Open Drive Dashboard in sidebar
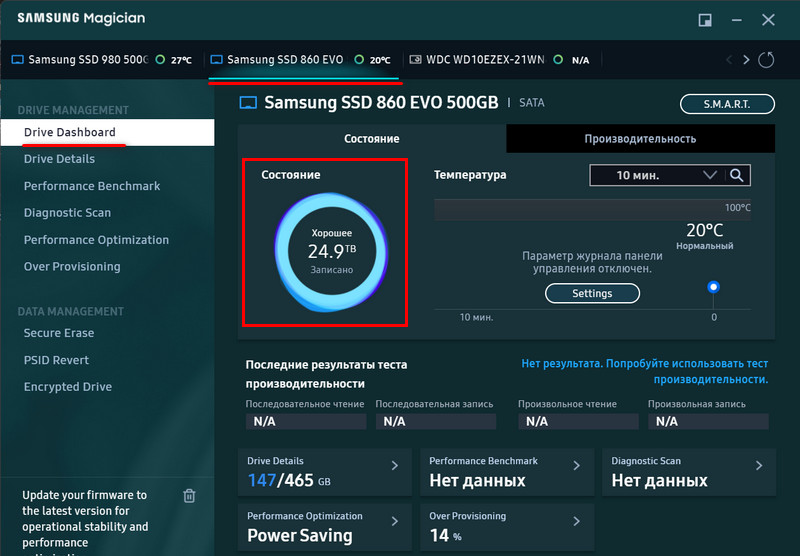 coord(107,132)
